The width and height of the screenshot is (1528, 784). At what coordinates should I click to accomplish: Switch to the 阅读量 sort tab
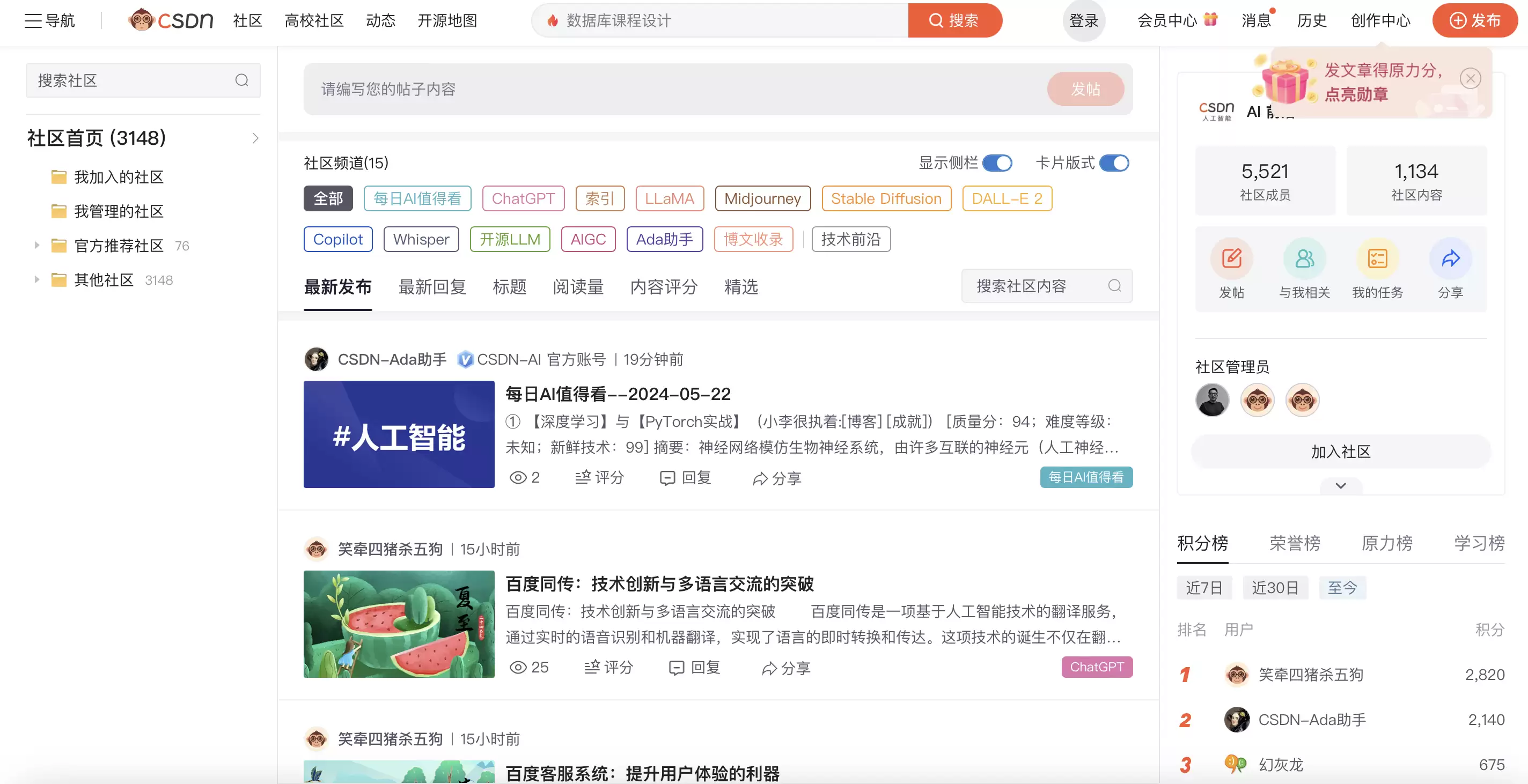(578, 287)
